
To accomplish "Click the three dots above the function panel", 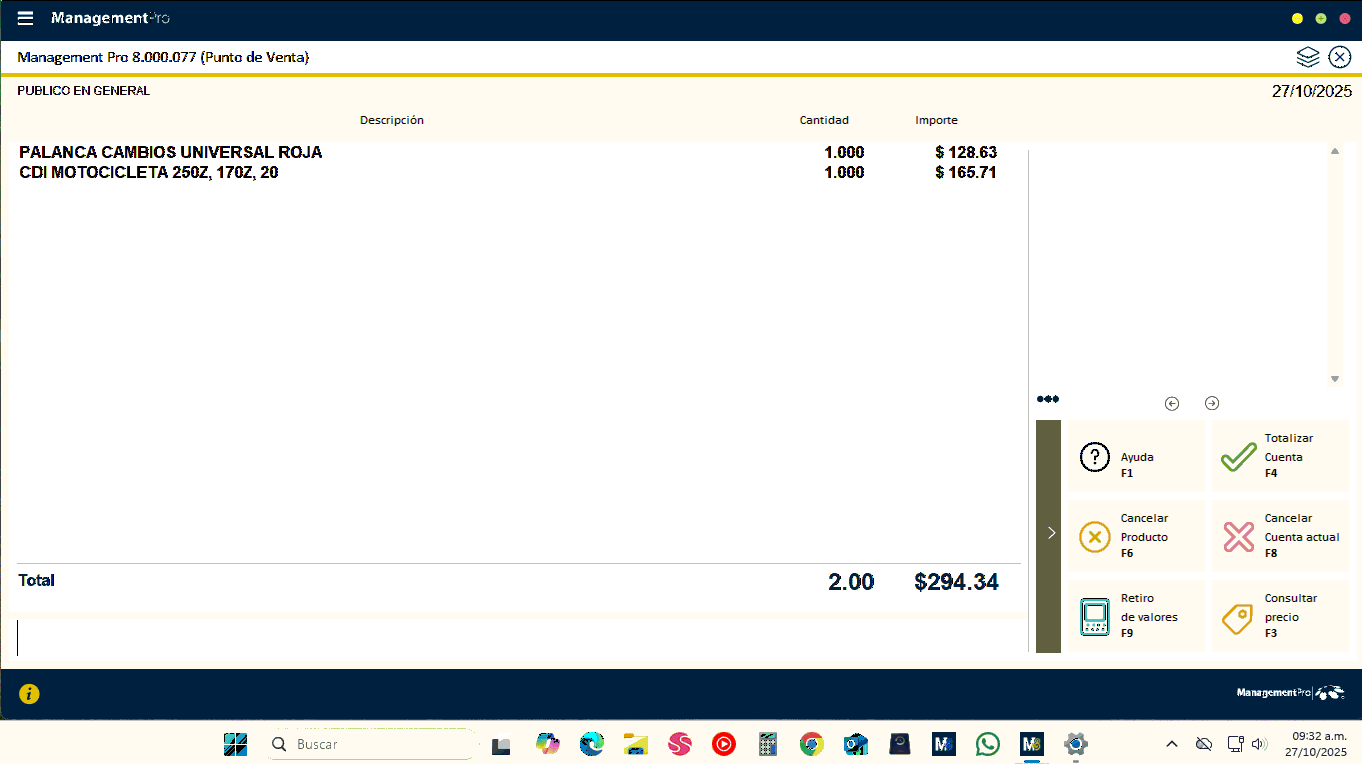I will [1047, 399].
